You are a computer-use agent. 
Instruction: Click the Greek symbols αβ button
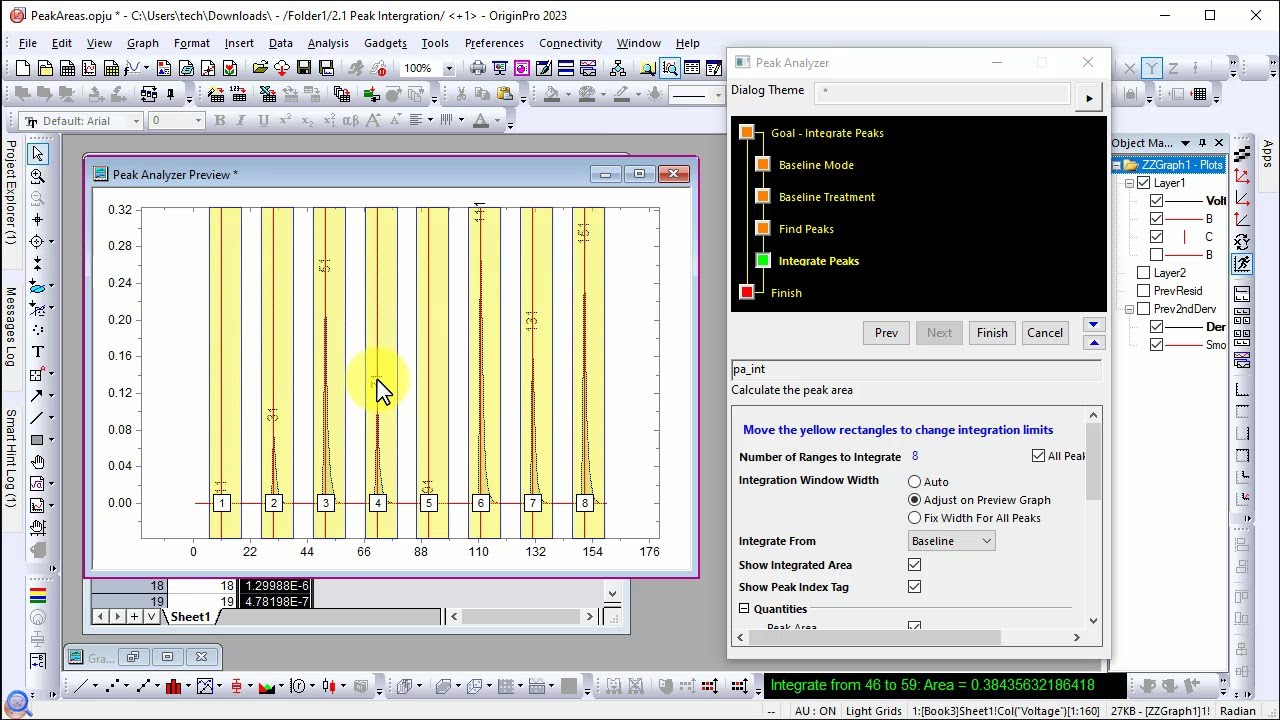pyautogui.click(x=350, y=121)
